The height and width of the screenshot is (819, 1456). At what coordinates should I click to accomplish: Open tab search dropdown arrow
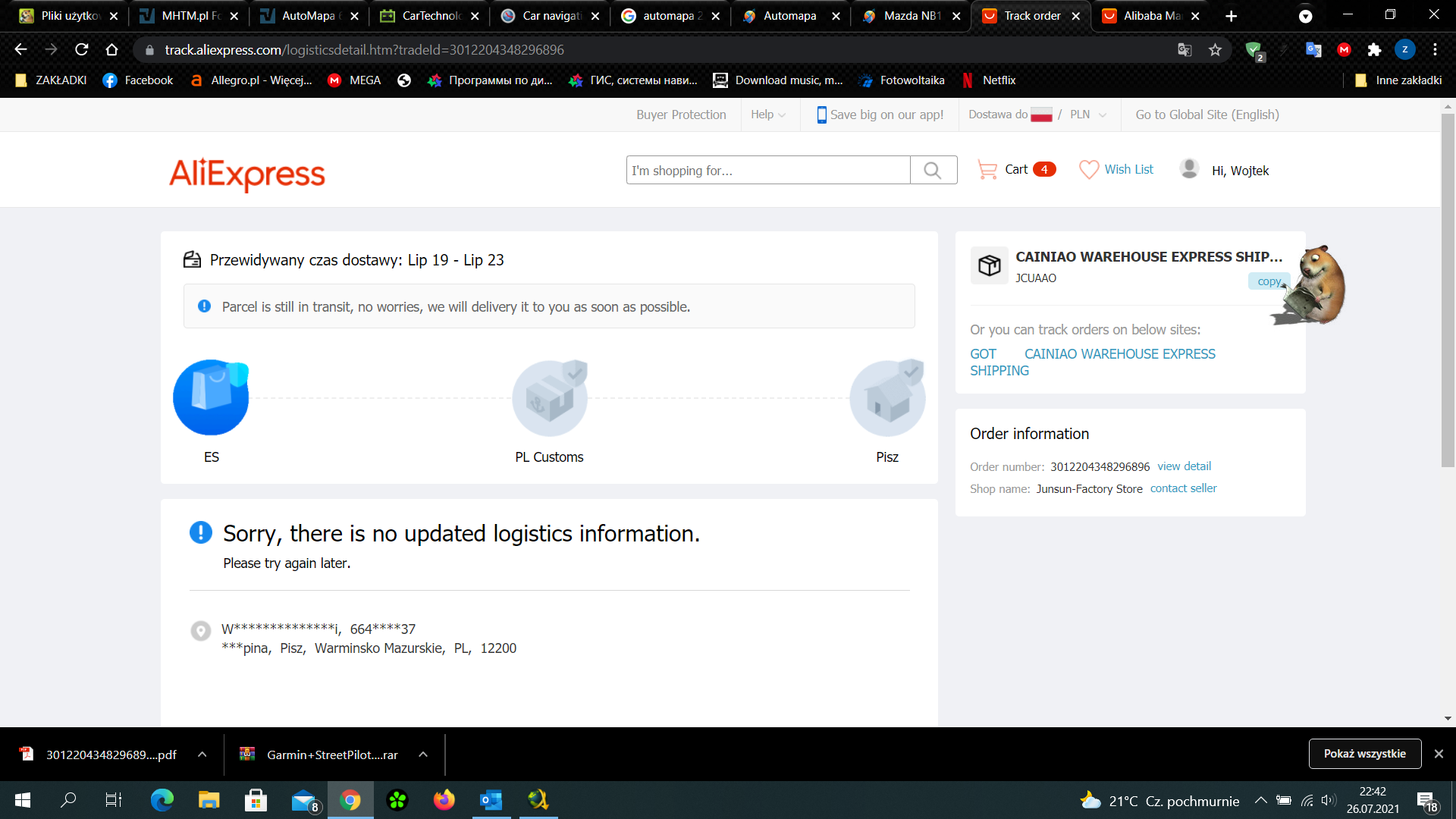[1305, 16]
